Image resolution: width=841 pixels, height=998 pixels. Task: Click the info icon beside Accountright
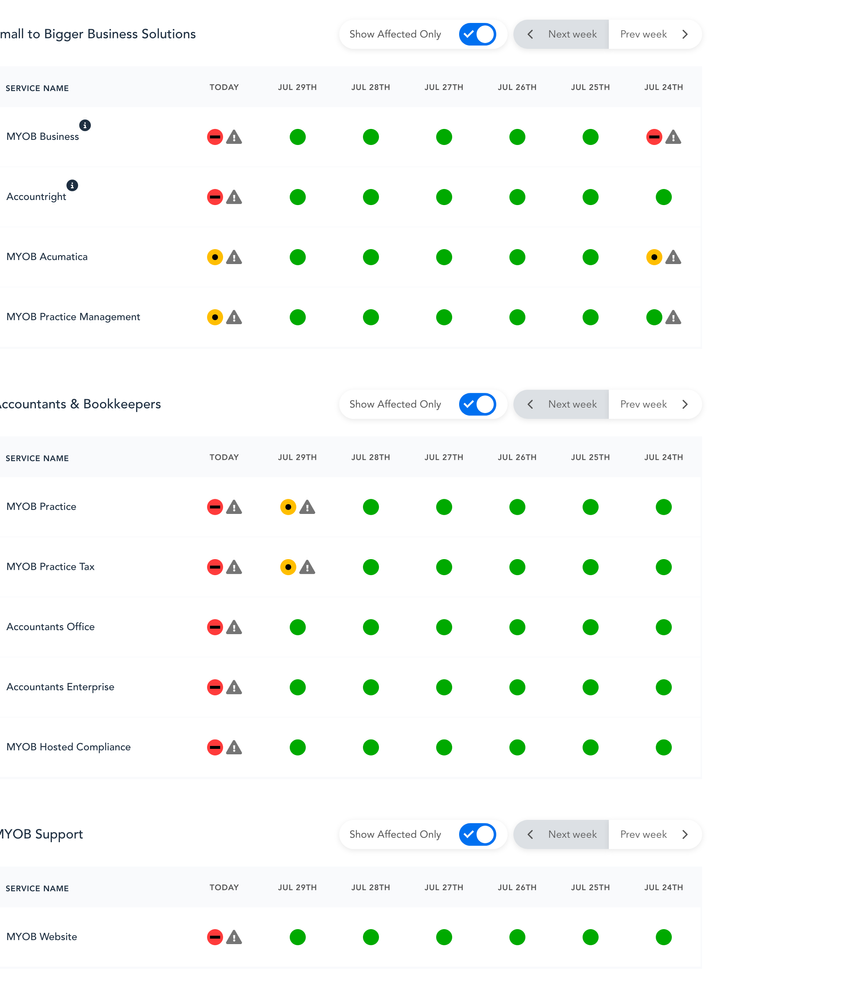click(72, 185)
